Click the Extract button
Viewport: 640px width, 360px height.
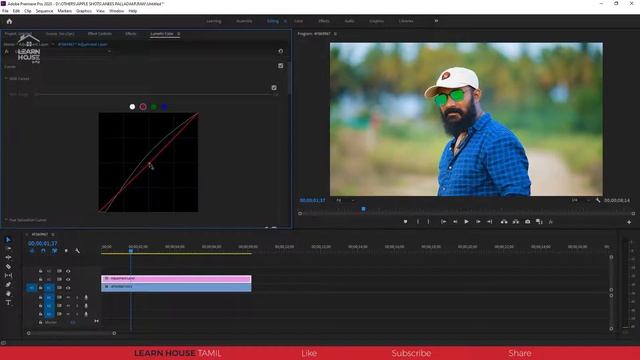pyautogui.click(x=516, y=222)
